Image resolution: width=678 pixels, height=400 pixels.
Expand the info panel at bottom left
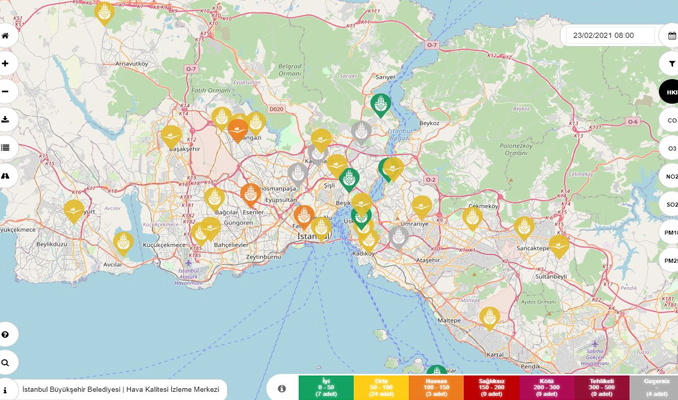[6, 390]
